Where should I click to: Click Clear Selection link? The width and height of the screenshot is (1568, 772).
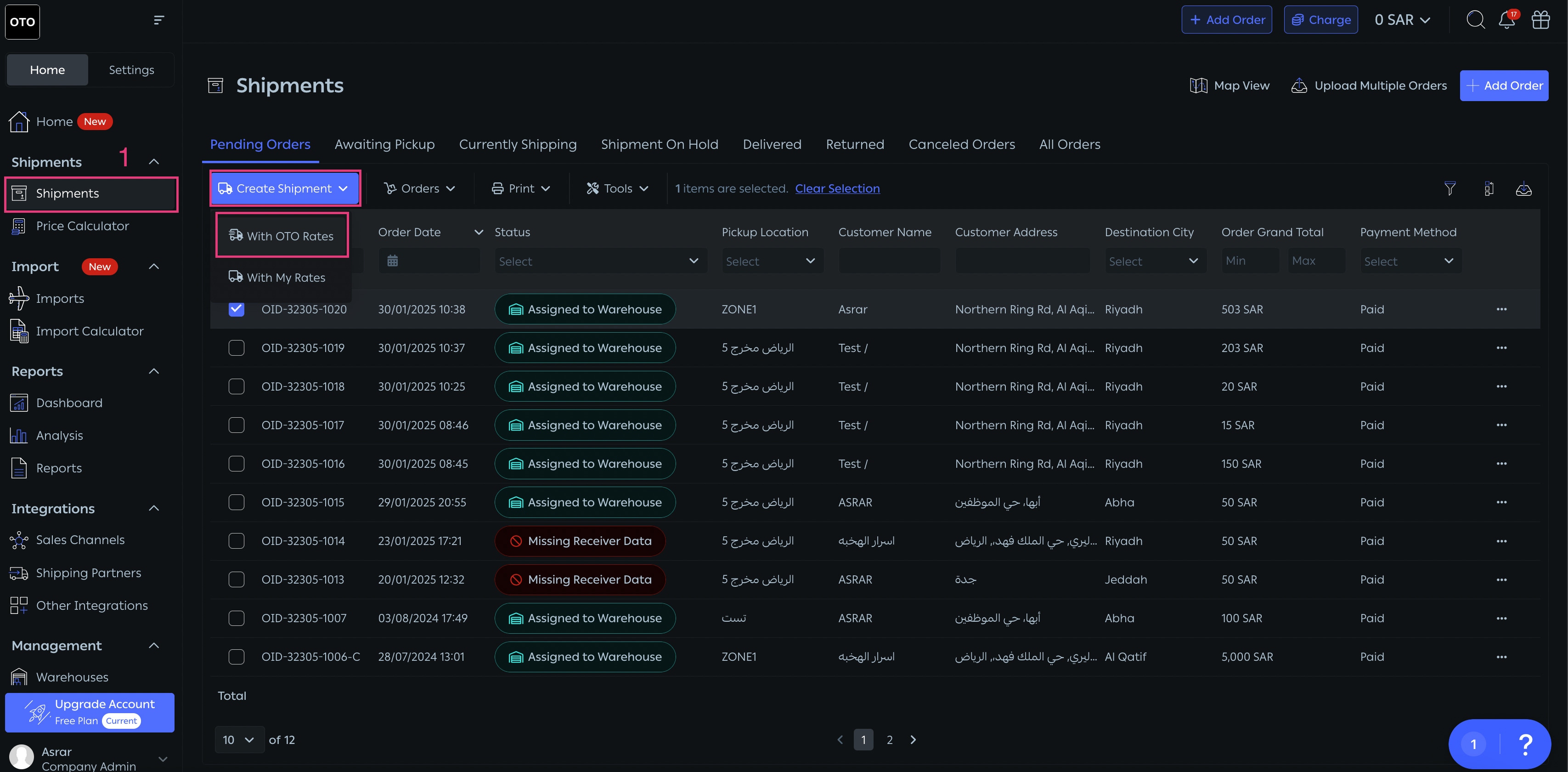tap(837, 189)
